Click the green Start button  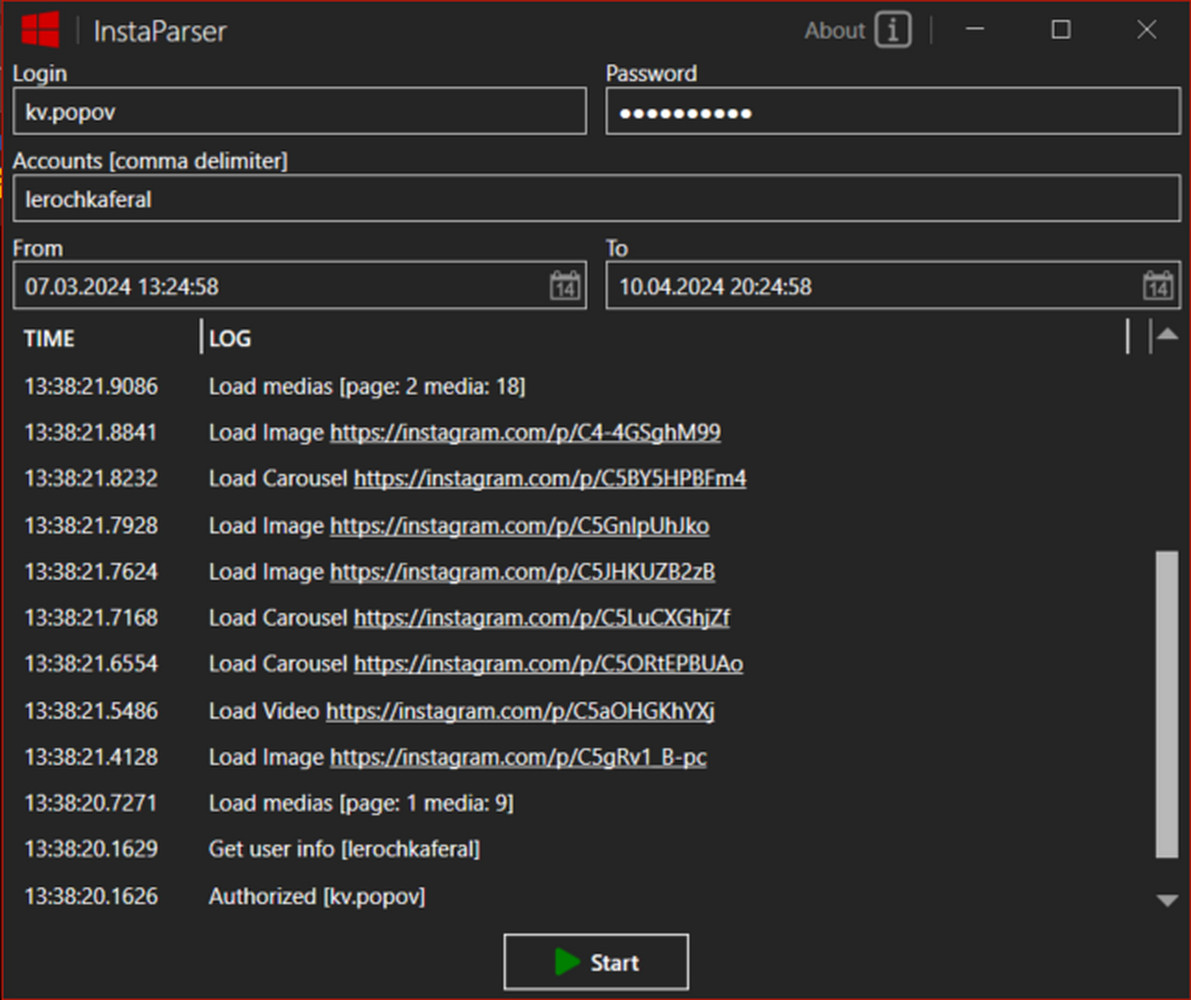pyautogui.click(x=596, y=962)
